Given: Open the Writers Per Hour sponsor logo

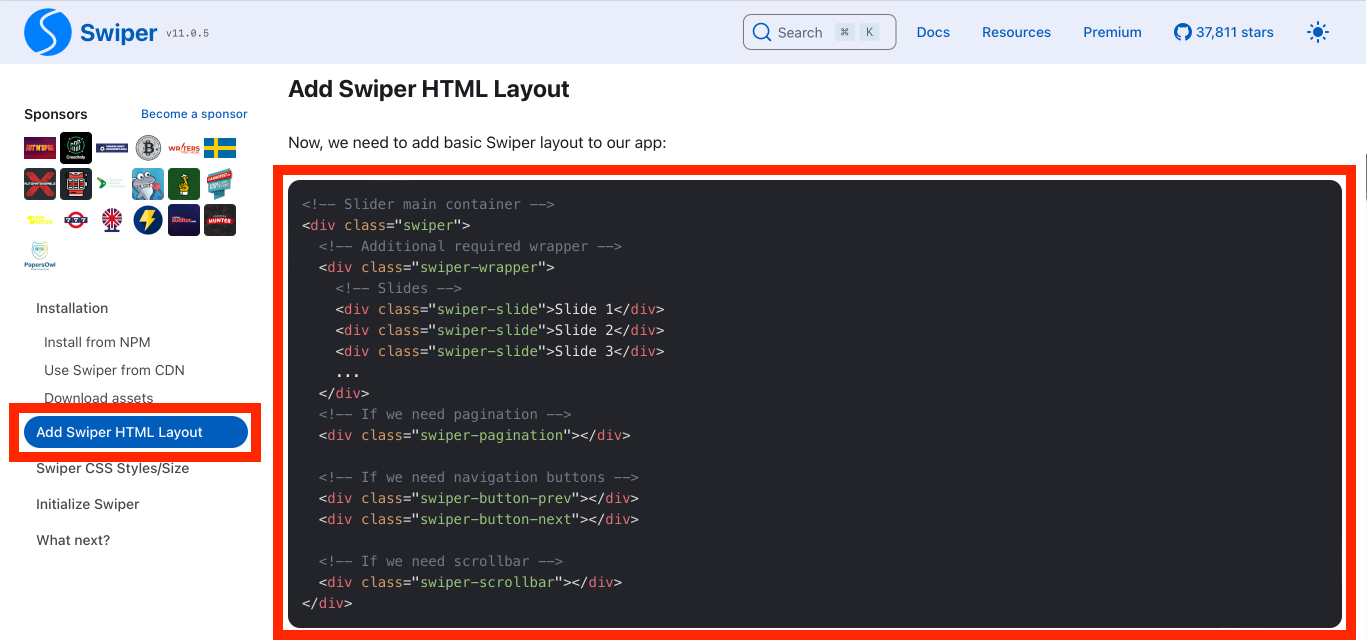Looking at the screenshot, I should (x=184, y=148).
